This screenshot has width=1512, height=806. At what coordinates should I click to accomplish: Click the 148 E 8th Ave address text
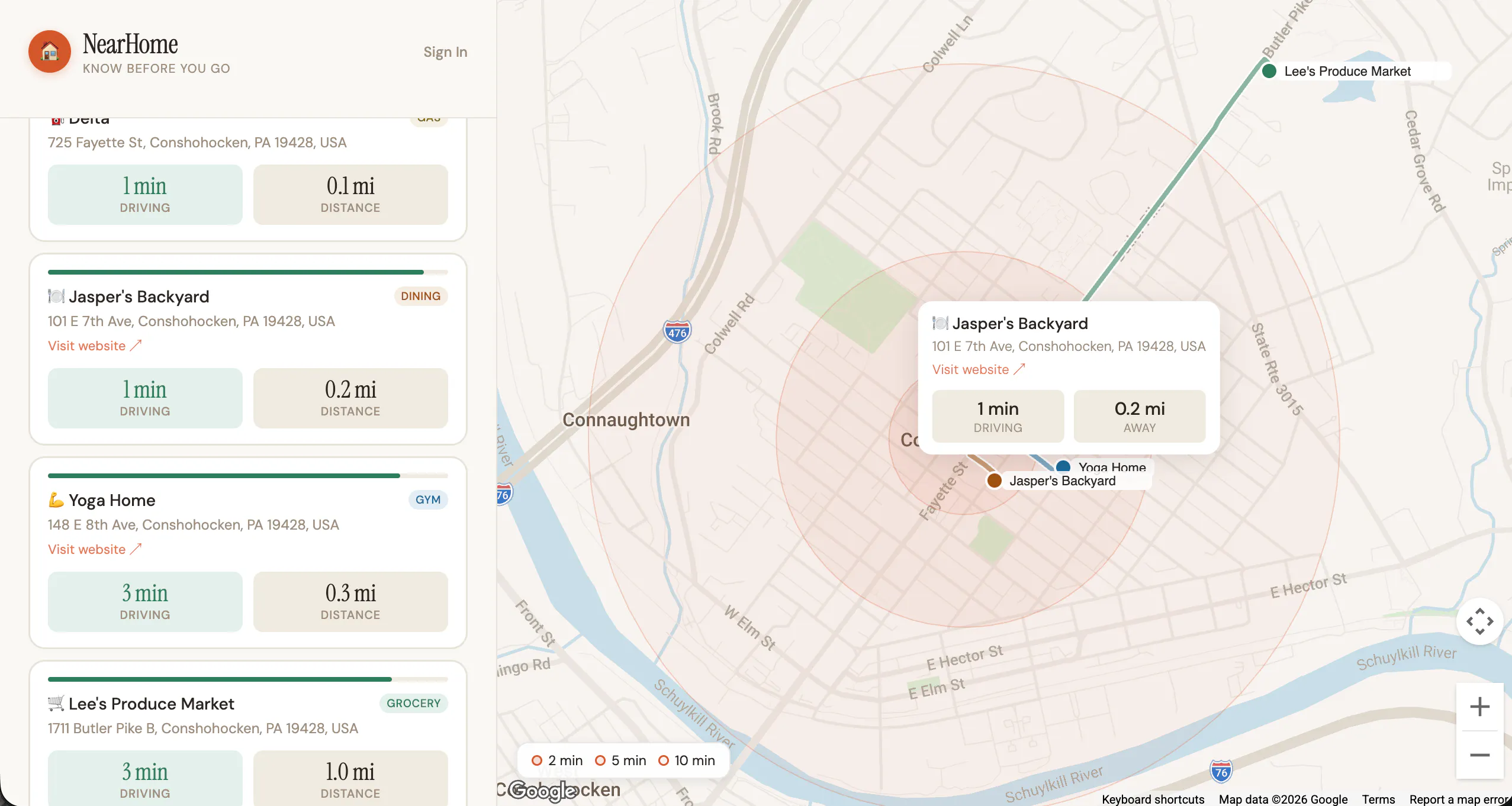194,525
